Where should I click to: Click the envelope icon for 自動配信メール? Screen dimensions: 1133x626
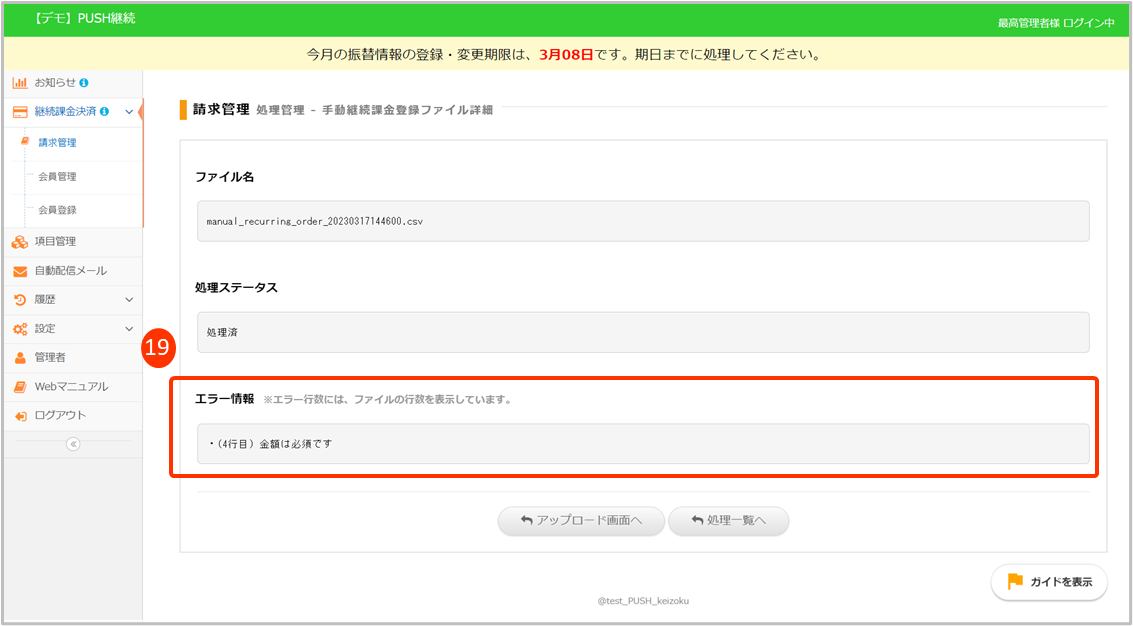pos(20,271)
